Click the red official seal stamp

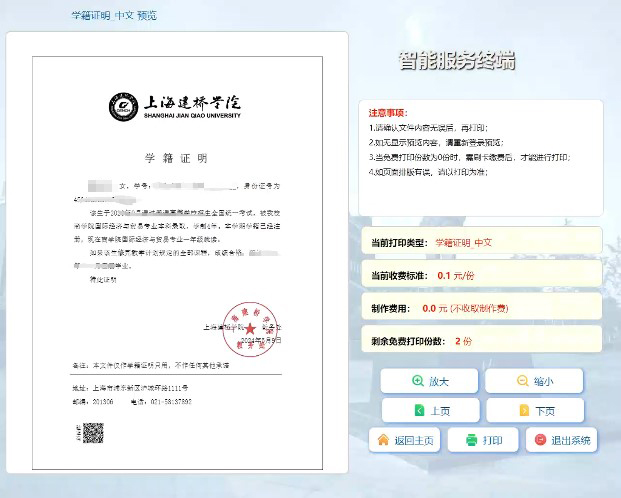[x=249, y=327]
